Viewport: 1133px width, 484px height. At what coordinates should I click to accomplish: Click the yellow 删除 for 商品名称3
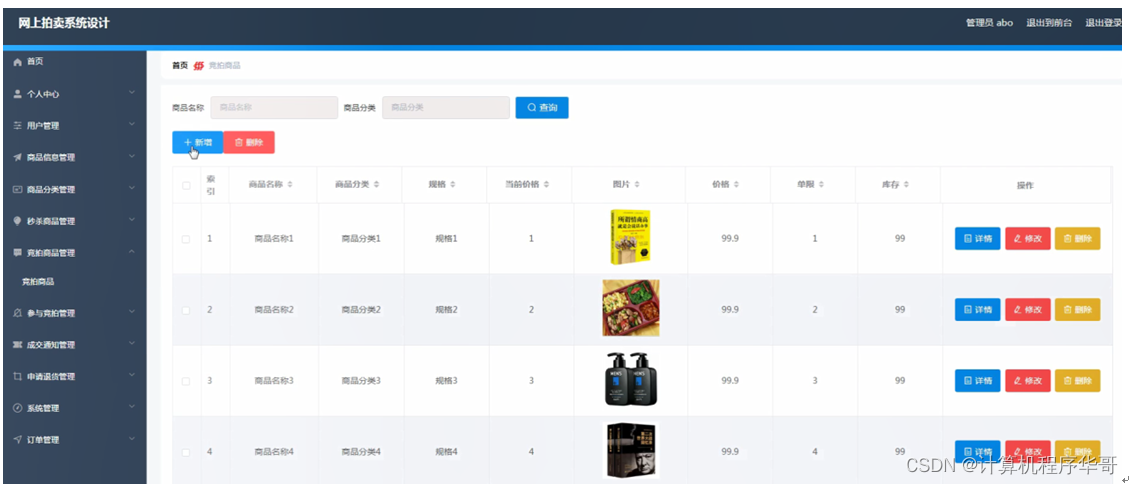coord(1077,380)
